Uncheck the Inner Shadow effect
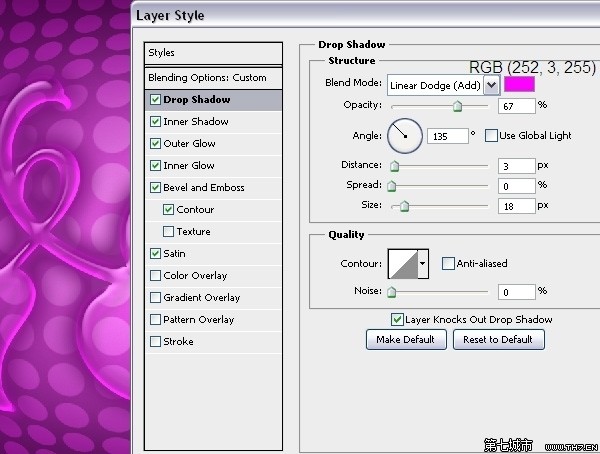Screen dimensions: 600x454 pos(155,122)
